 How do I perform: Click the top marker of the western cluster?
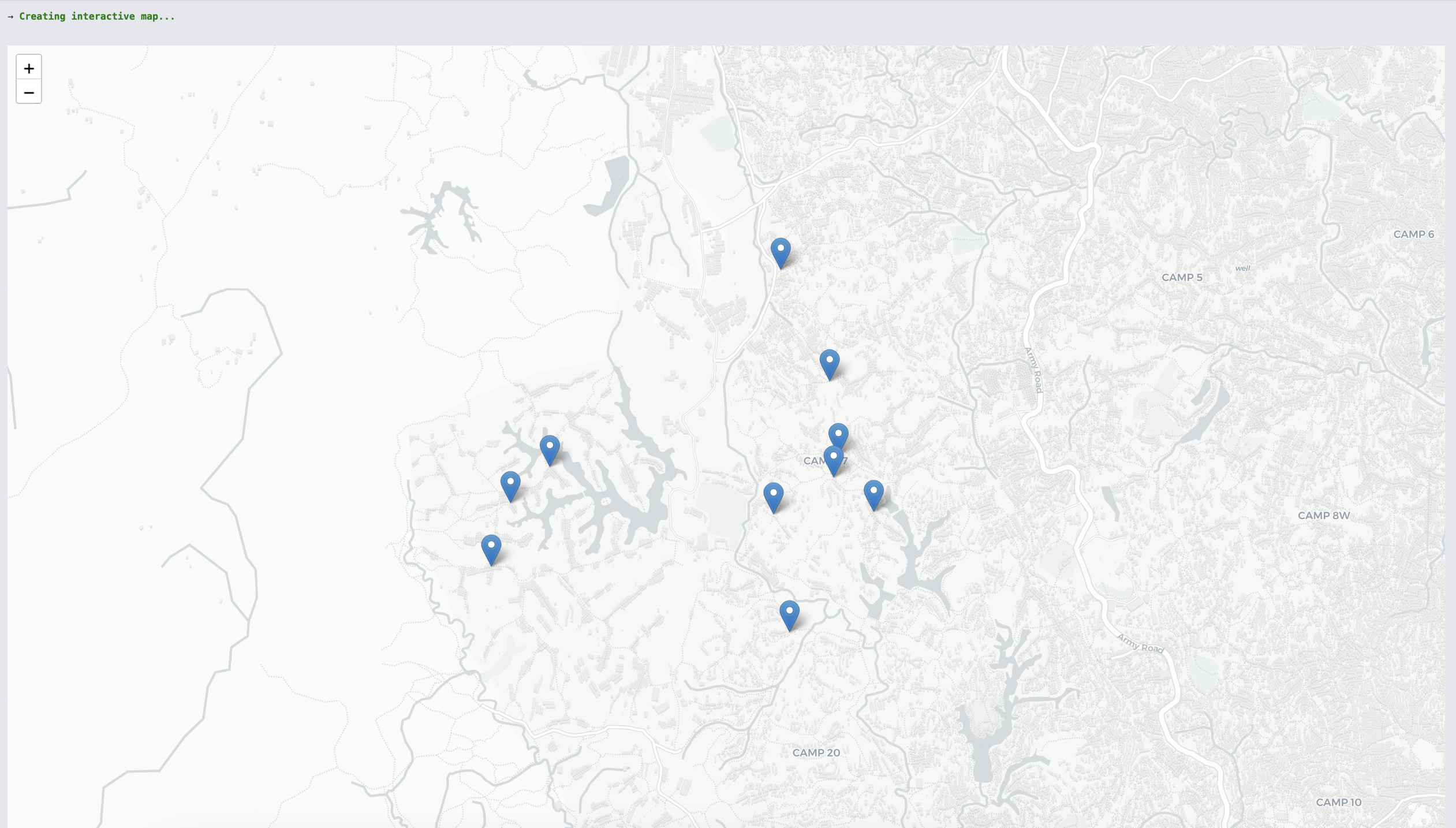pyautogui.click(x=549, y=450)
